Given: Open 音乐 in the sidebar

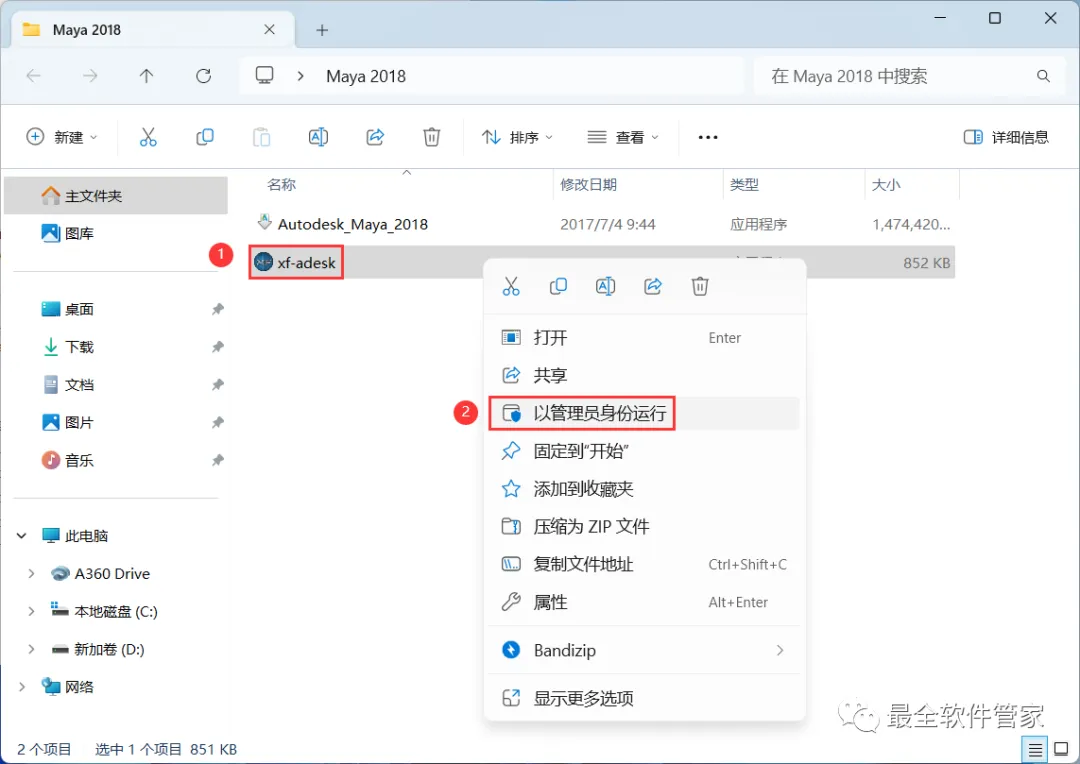Looking at the screenshot, I should [x=116, y=460].
